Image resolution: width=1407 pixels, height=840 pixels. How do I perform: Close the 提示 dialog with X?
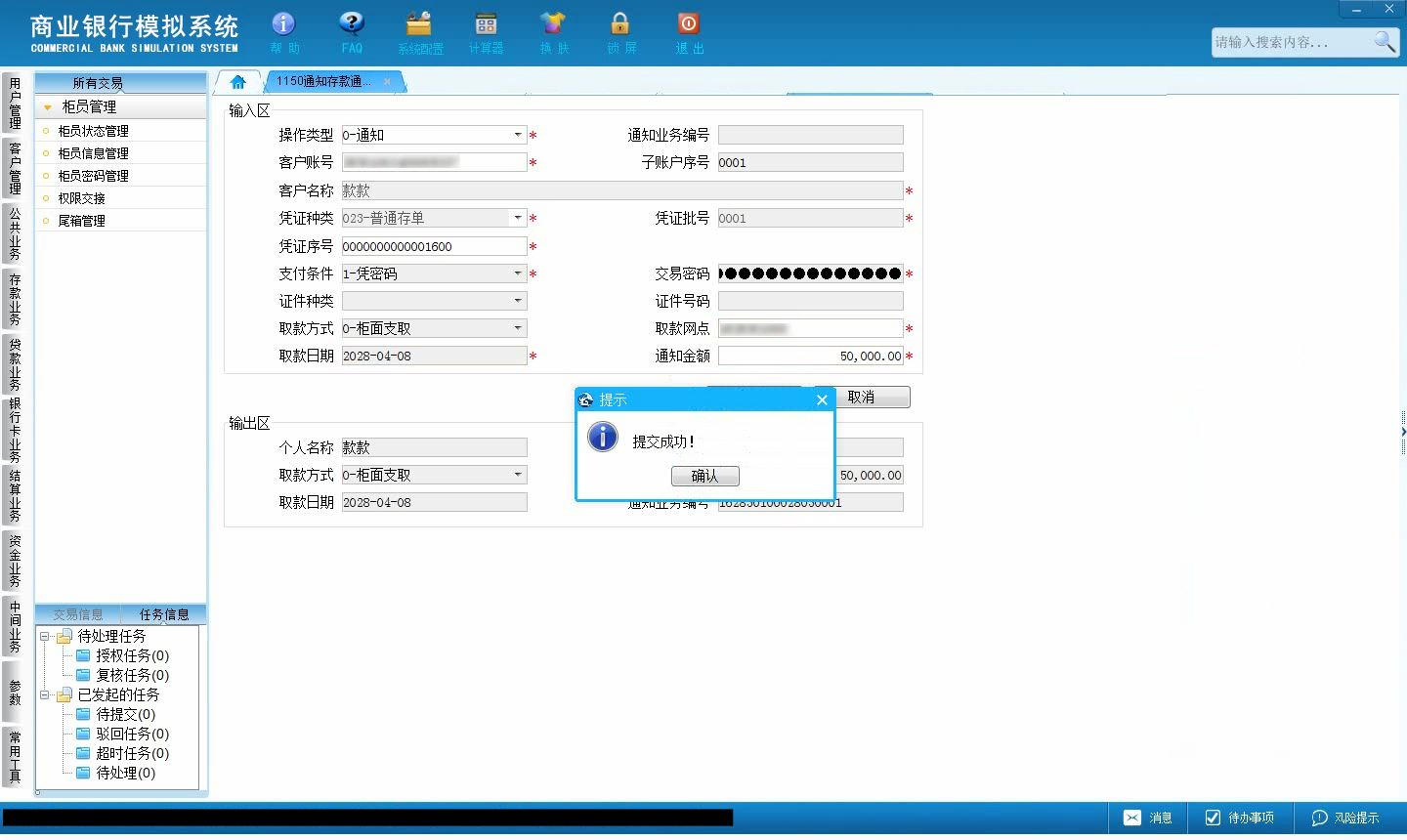(822, 399)
